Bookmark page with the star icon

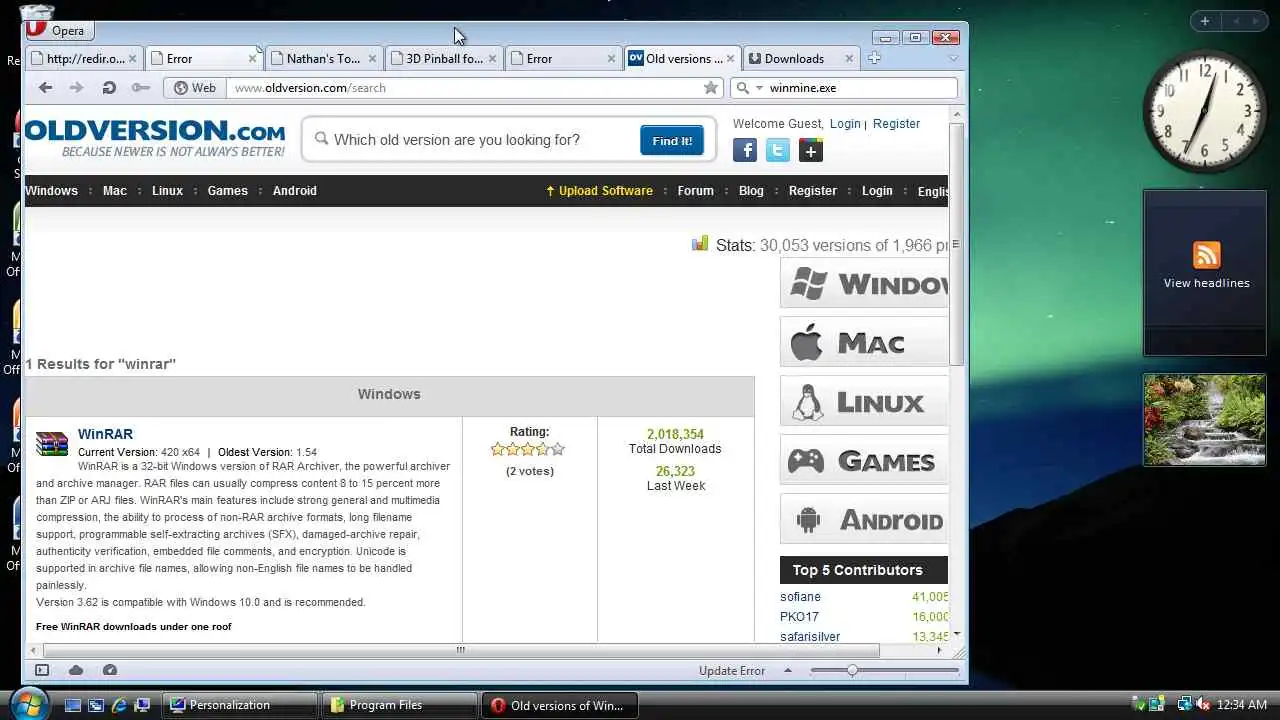point(711,88)
